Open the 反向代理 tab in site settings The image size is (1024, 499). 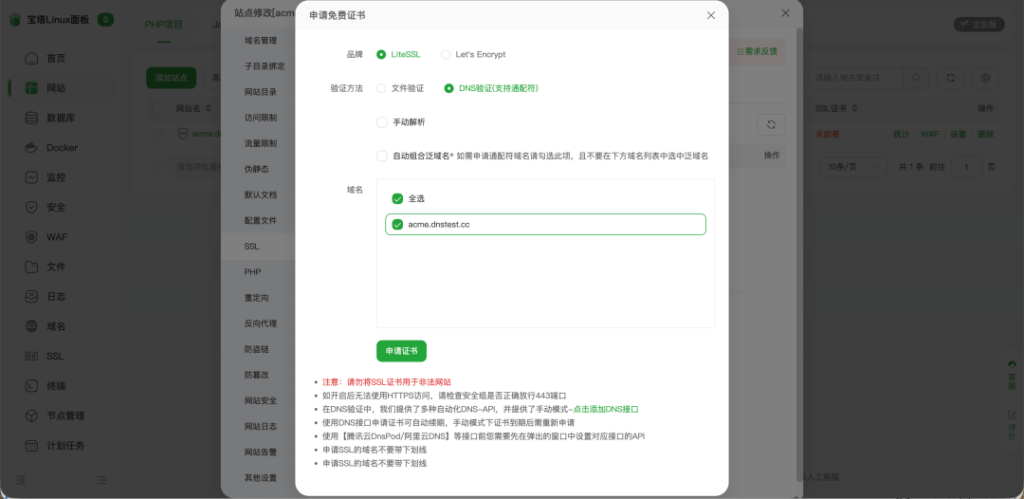(261, 323)
